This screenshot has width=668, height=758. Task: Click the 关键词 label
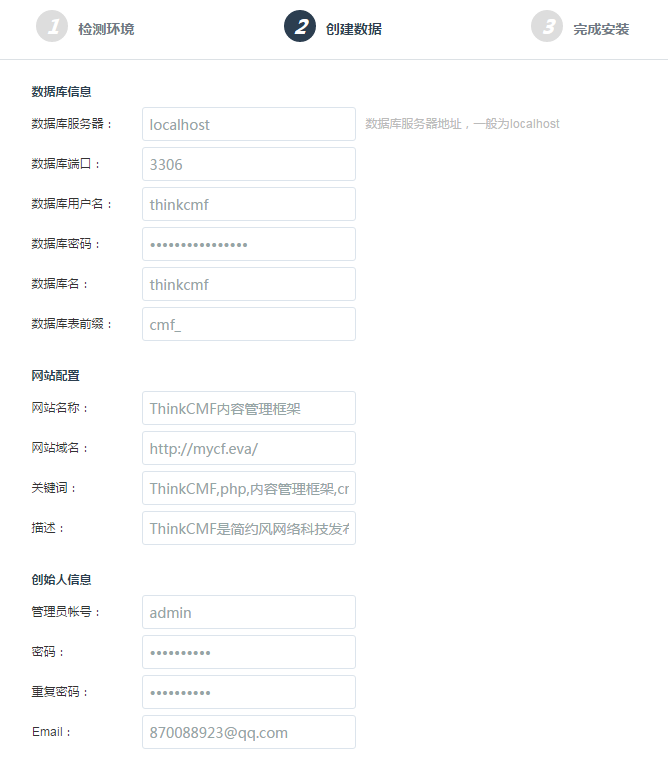pos(54,488)
